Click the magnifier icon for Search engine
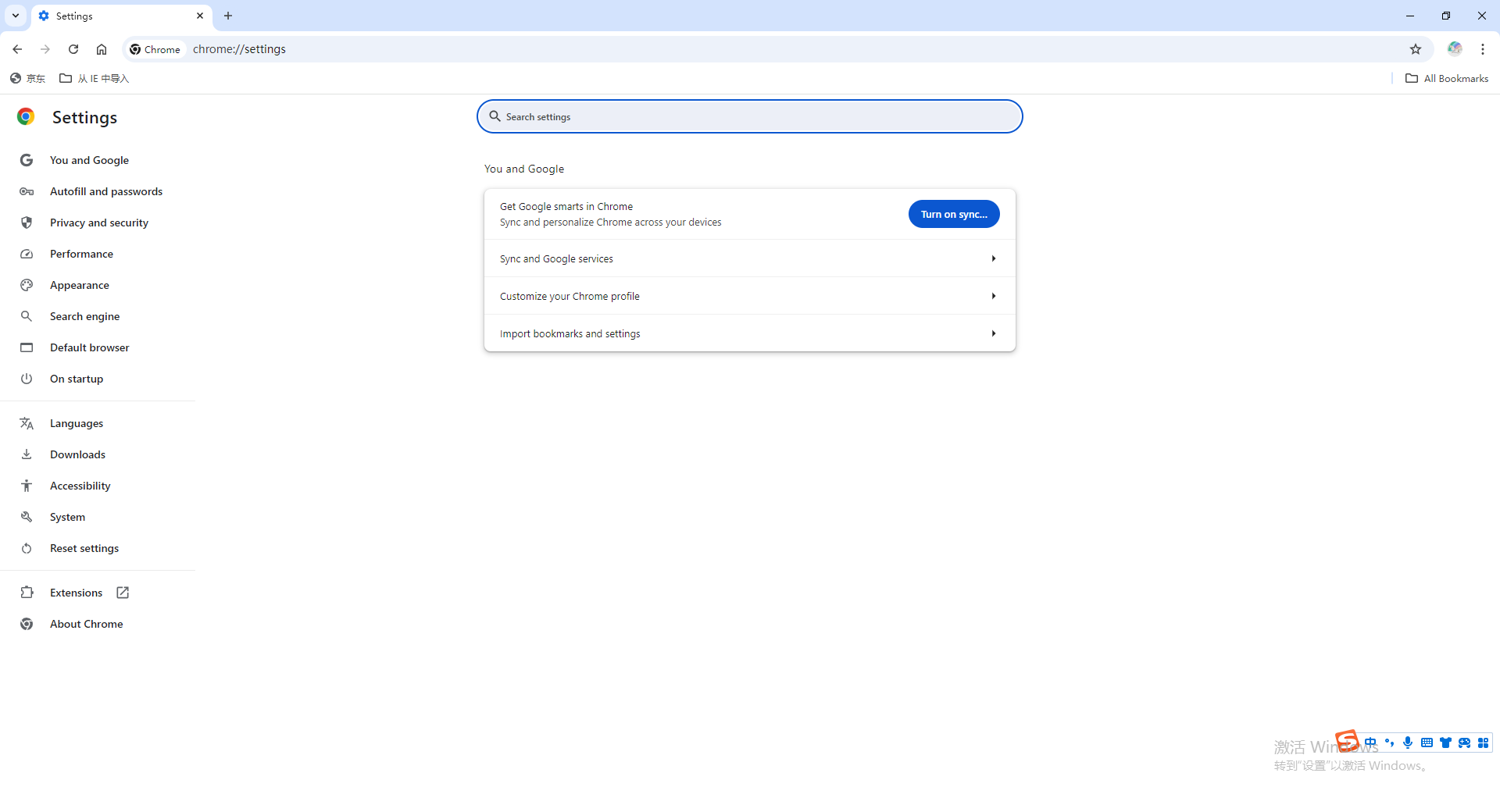 tap(27, 316)
